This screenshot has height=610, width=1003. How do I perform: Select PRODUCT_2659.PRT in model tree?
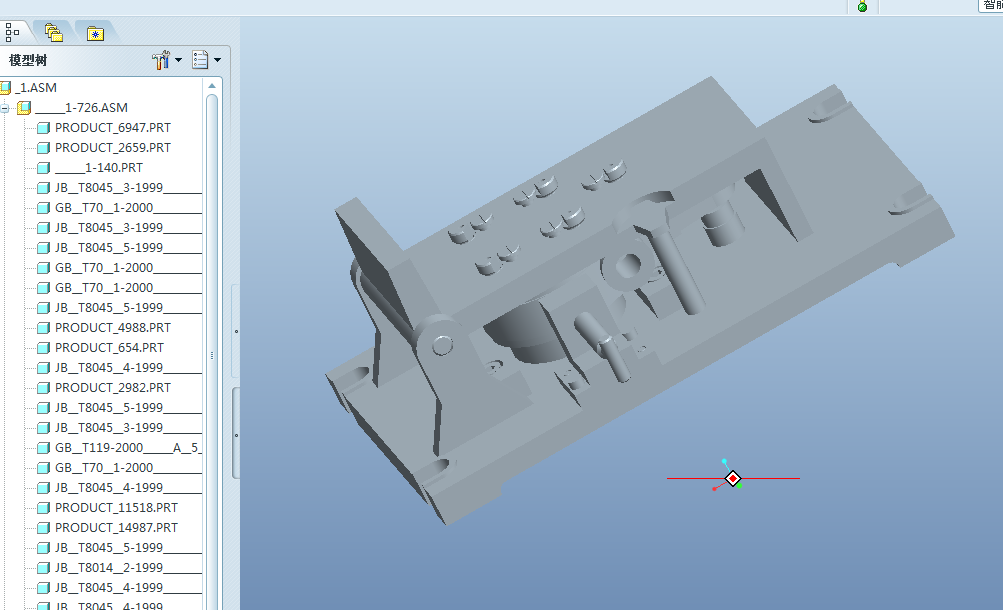point(113,148)
